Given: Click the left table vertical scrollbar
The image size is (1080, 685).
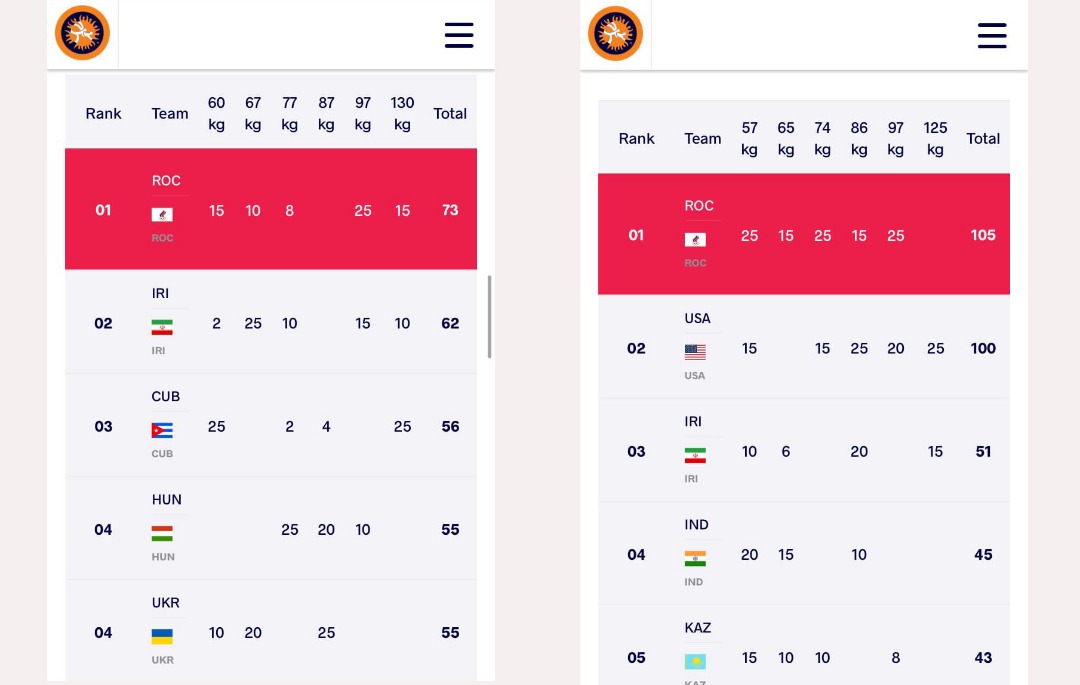Looking at the screenshot, I should (x=490, y=317).
